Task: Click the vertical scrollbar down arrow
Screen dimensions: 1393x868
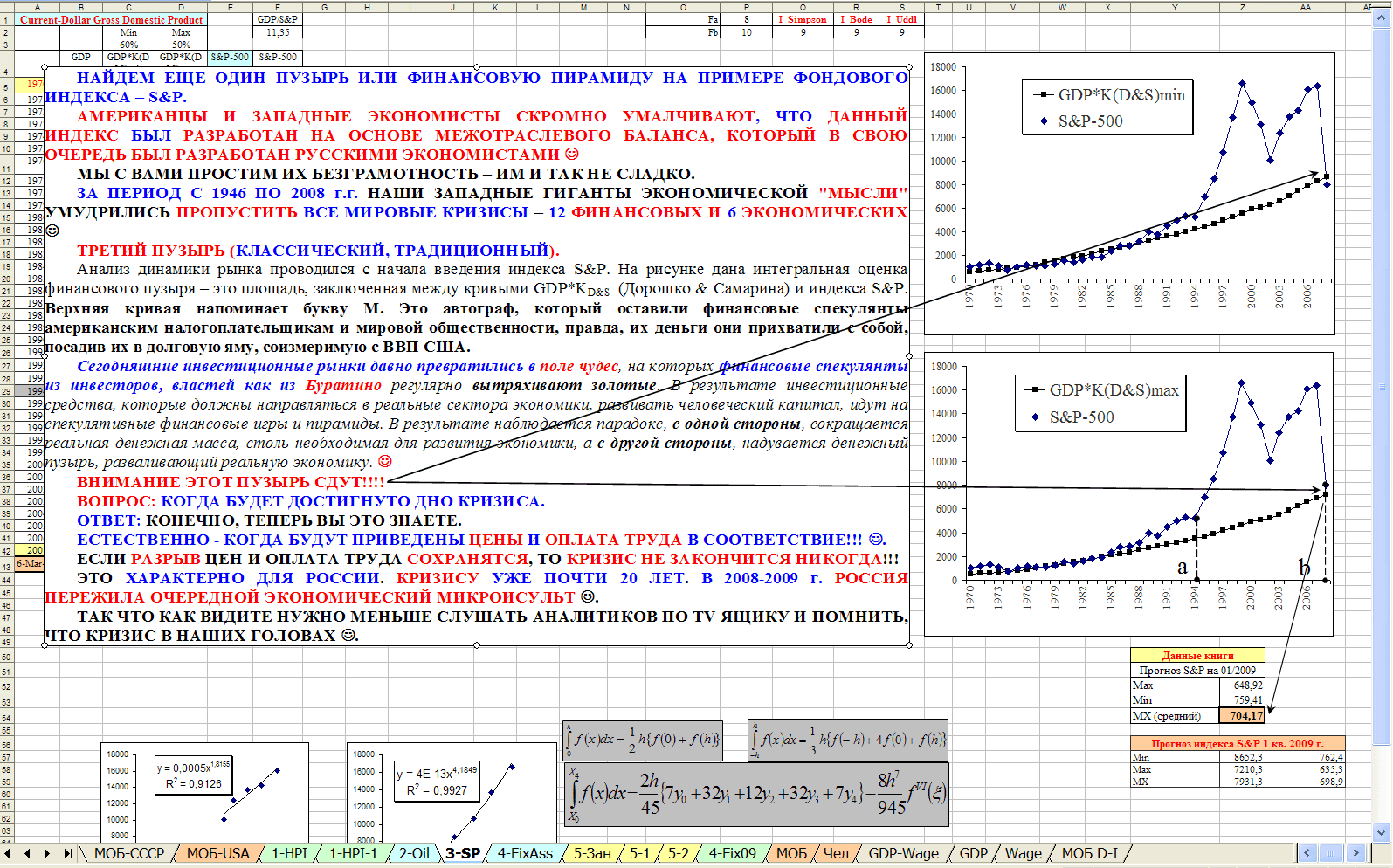Action: (1382, 832)
